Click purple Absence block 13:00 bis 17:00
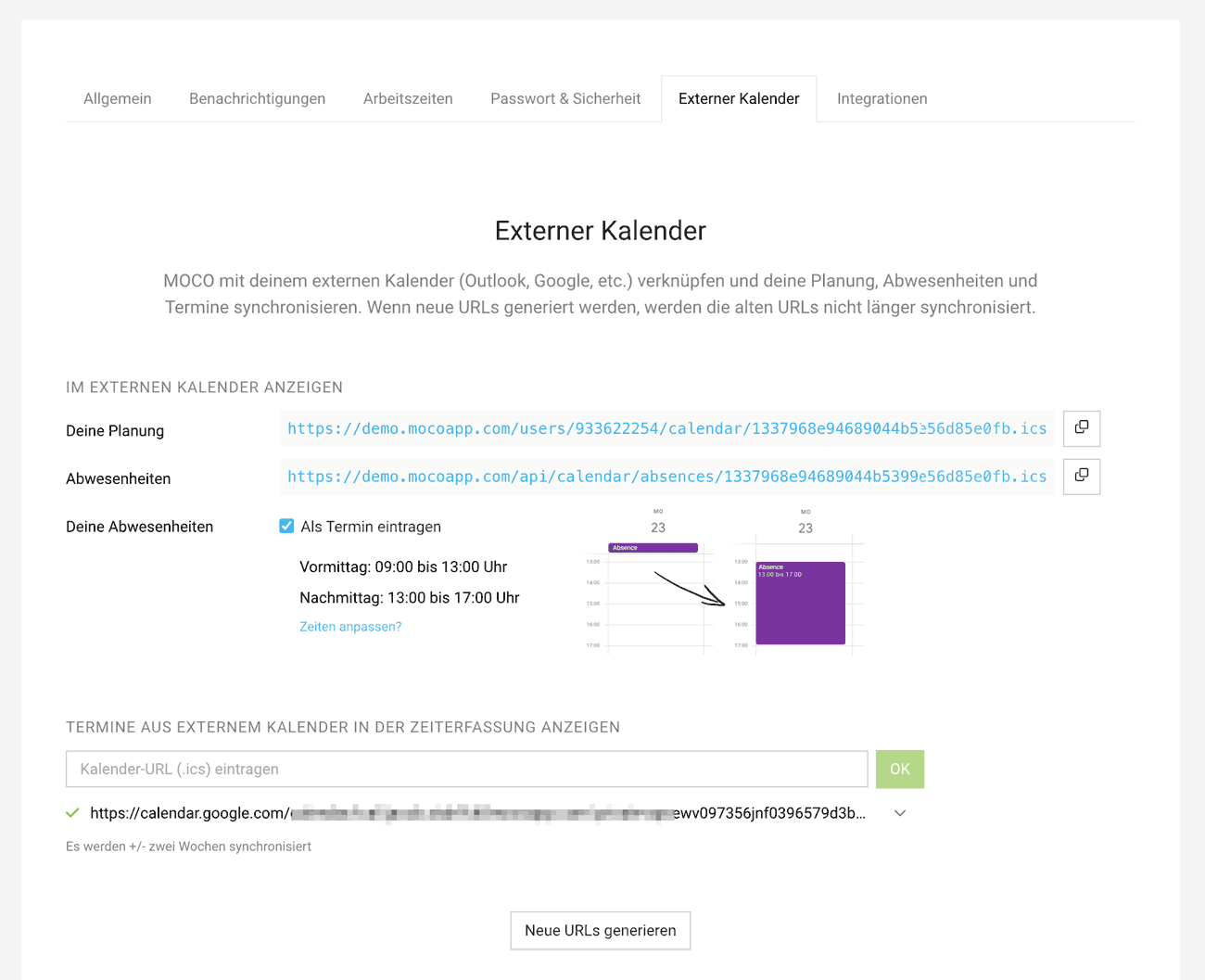Viewport: 1205px width, 980px height. pyautogui.click(x=801, y=603)
